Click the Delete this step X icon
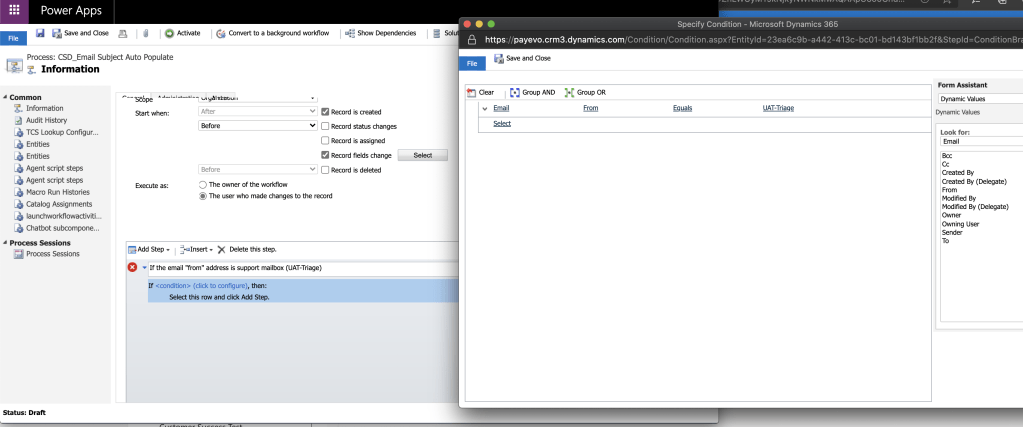 pos(222,249)
